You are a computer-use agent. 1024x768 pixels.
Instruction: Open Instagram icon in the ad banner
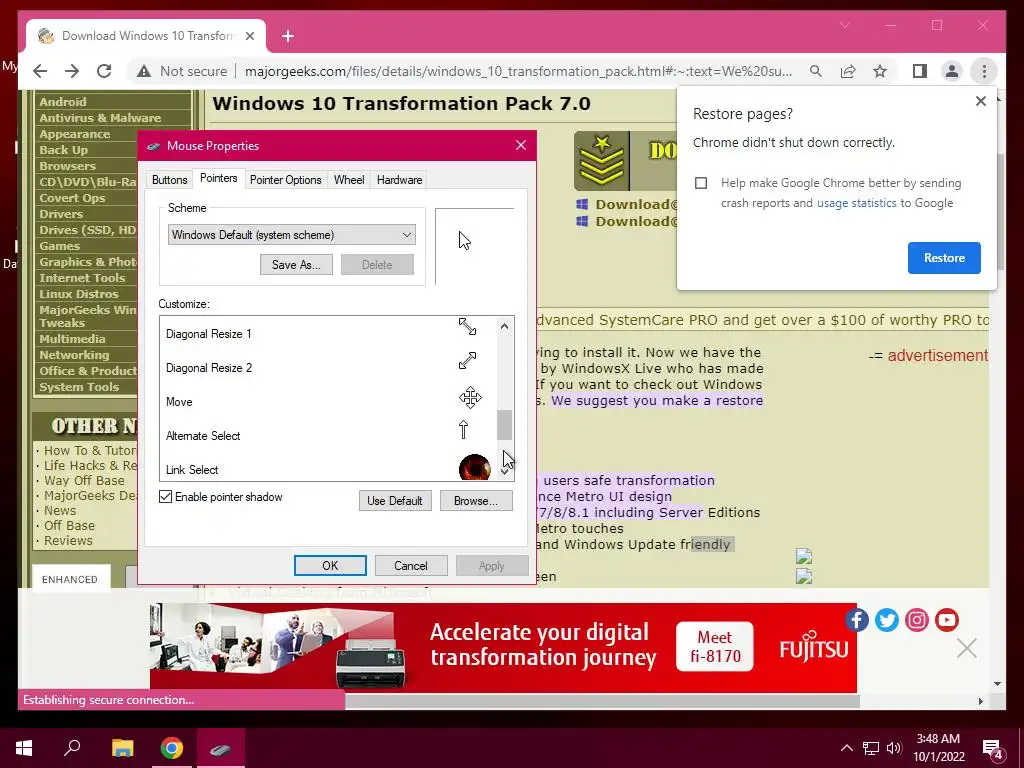[916, 620]
